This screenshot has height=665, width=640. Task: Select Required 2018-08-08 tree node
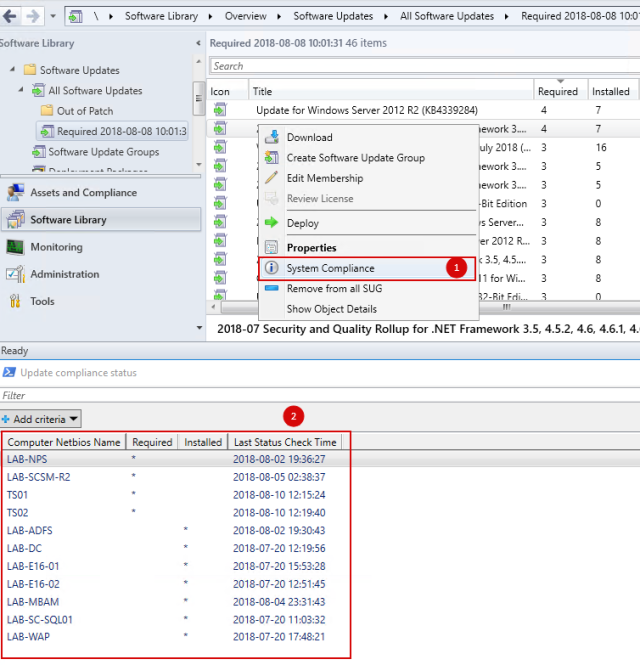point(112,131)
